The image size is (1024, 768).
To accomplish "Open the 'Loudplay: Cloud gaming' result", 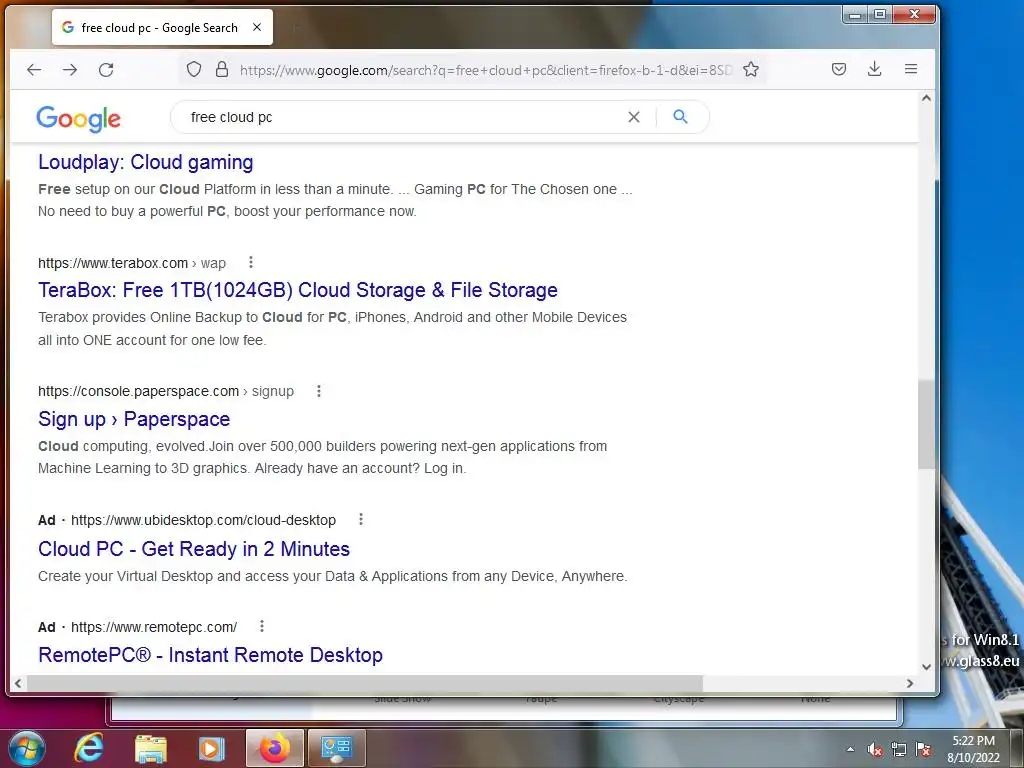I will (146, 162).
